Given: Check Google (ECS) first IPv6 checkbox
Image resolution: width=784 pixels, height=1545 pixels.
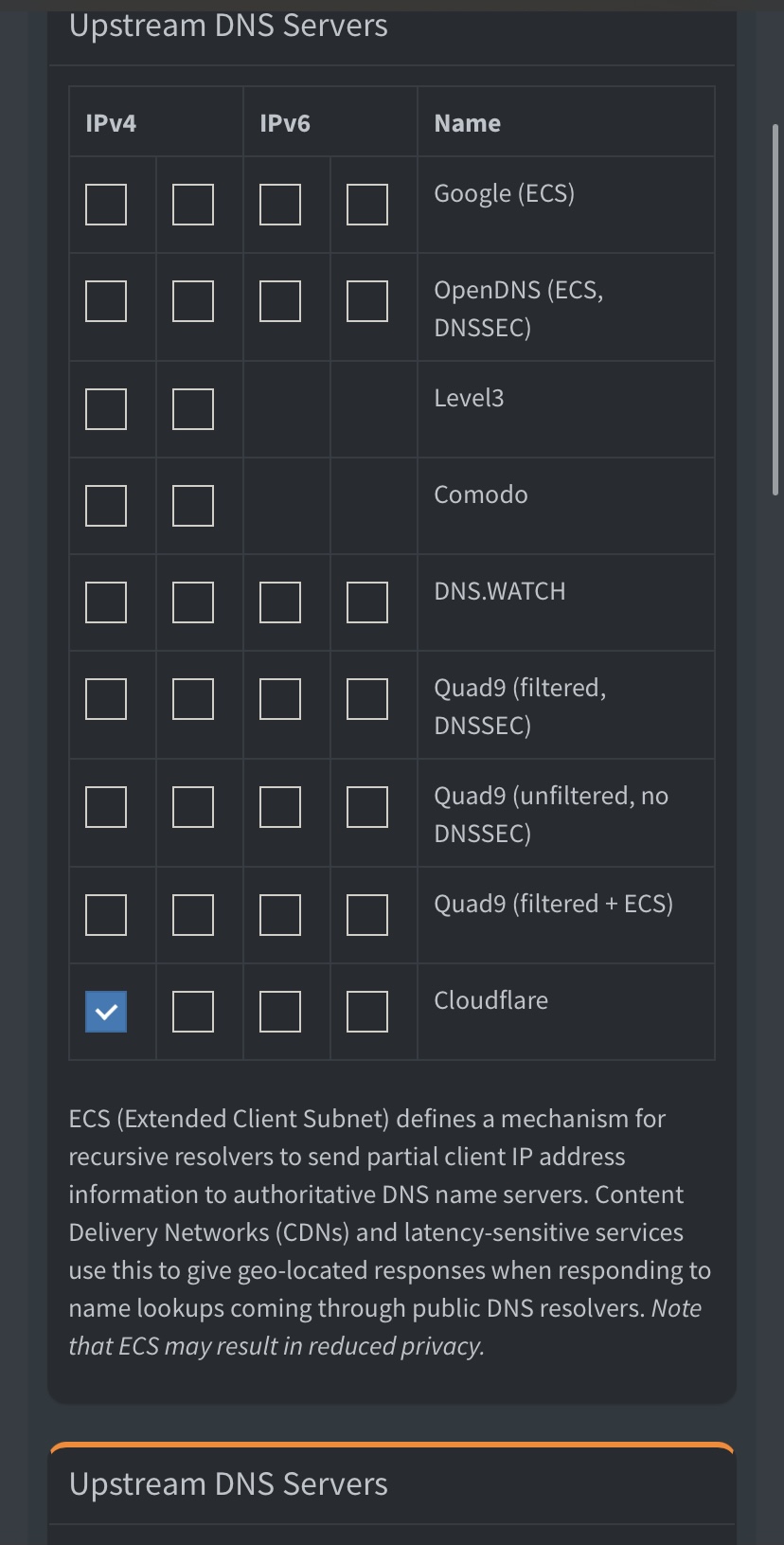Looking at the screenshot, I should pos(280,205).
